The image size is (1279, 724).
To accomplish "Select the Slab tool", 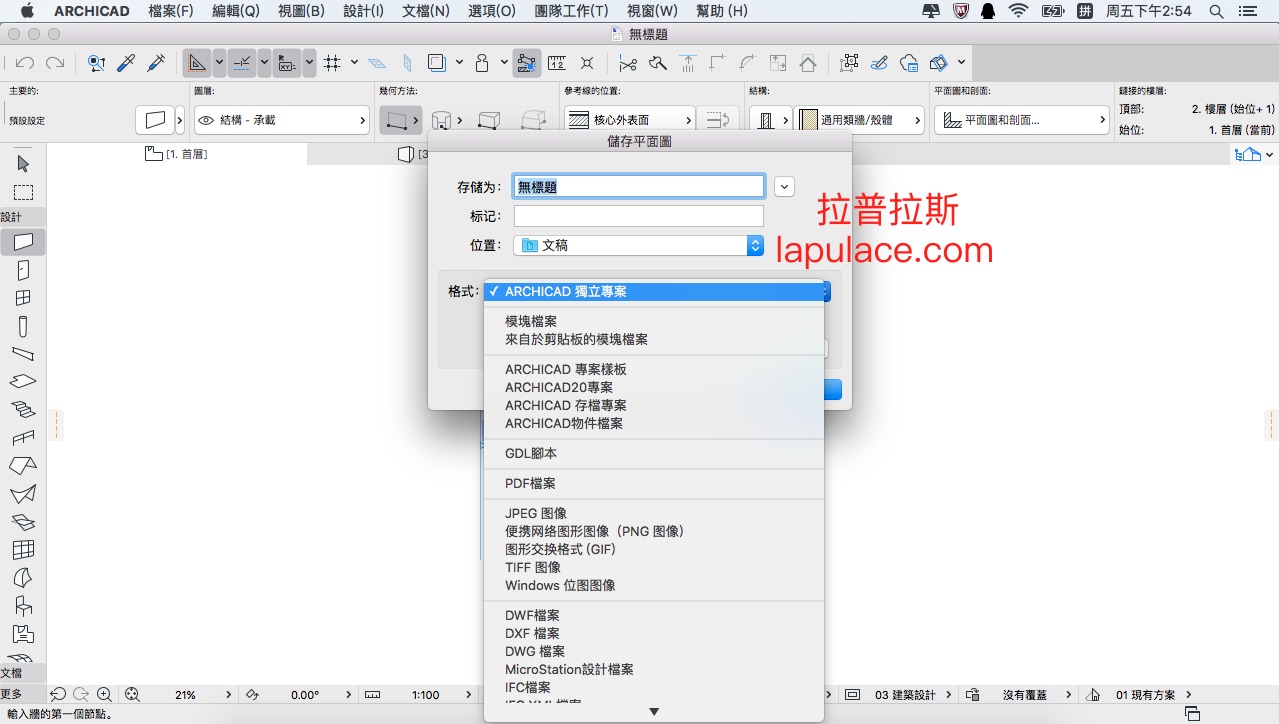I will 23,381.
